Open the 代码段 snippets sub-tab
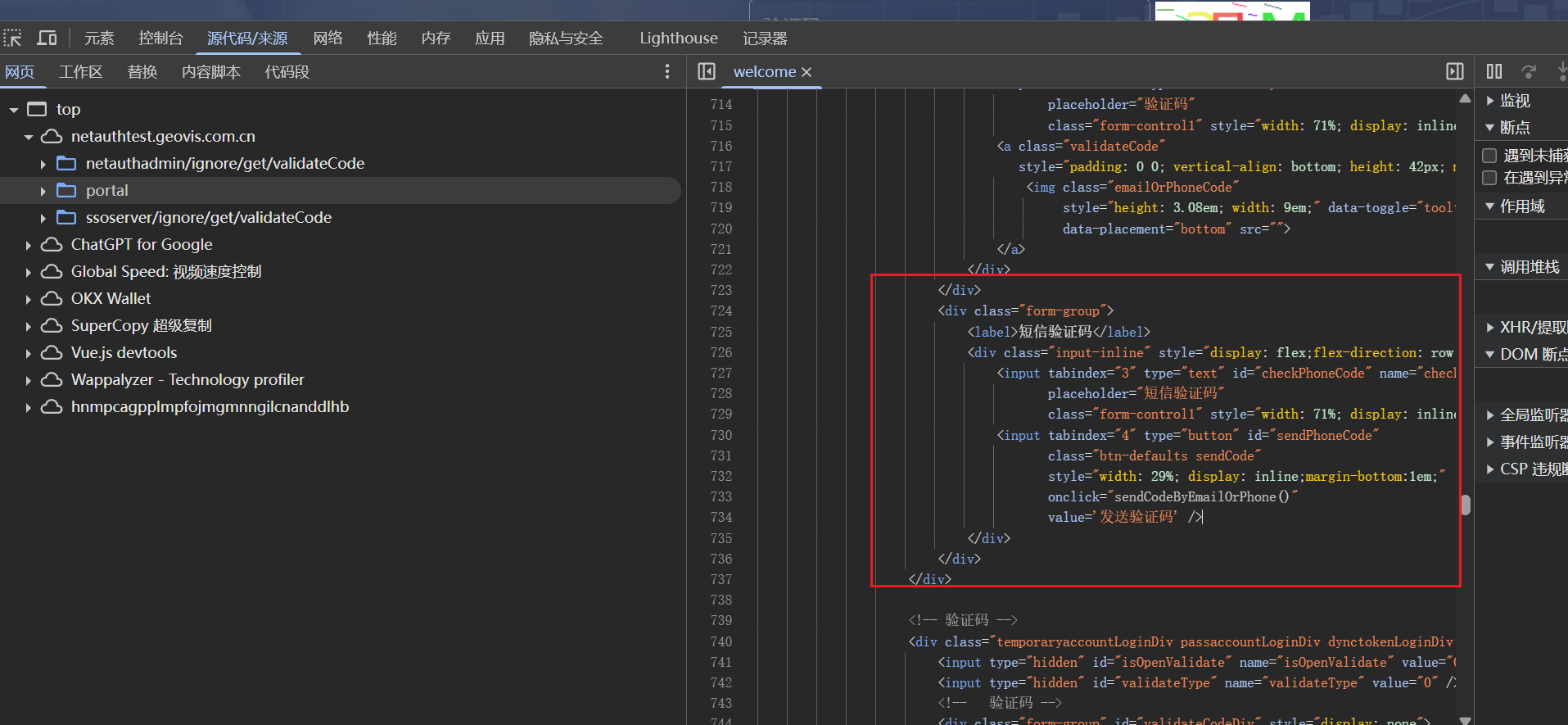Image resolution: width=1568 pixels, height=725 pixels. (x=287, y=72)
